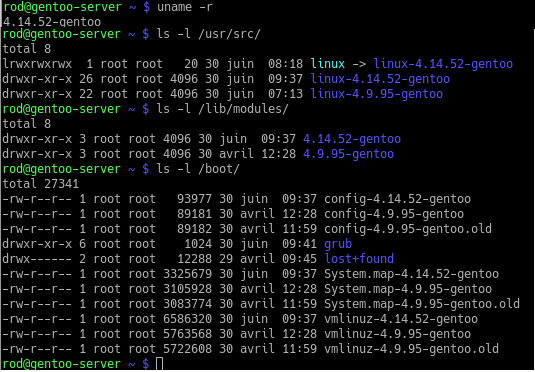Click symlink target 'linux-4.14.52-gentoo' after the arrow

pos(443,64)
